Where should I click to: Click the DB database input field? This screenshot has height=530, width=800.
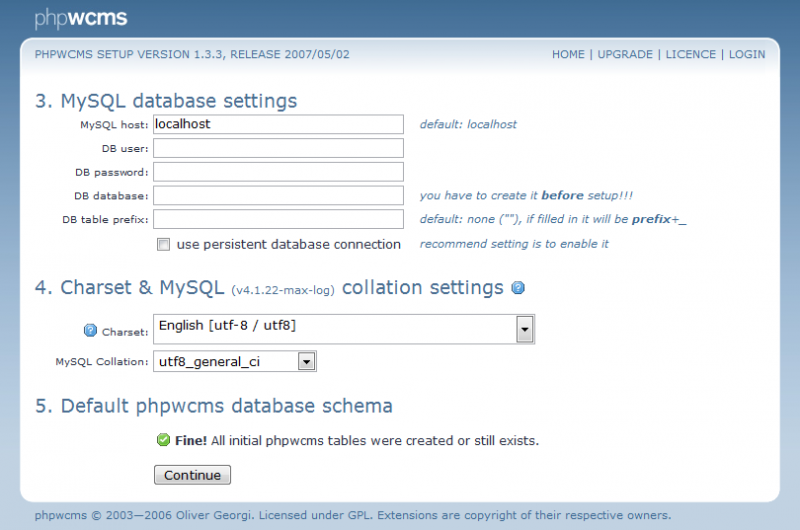coord(278,196)
